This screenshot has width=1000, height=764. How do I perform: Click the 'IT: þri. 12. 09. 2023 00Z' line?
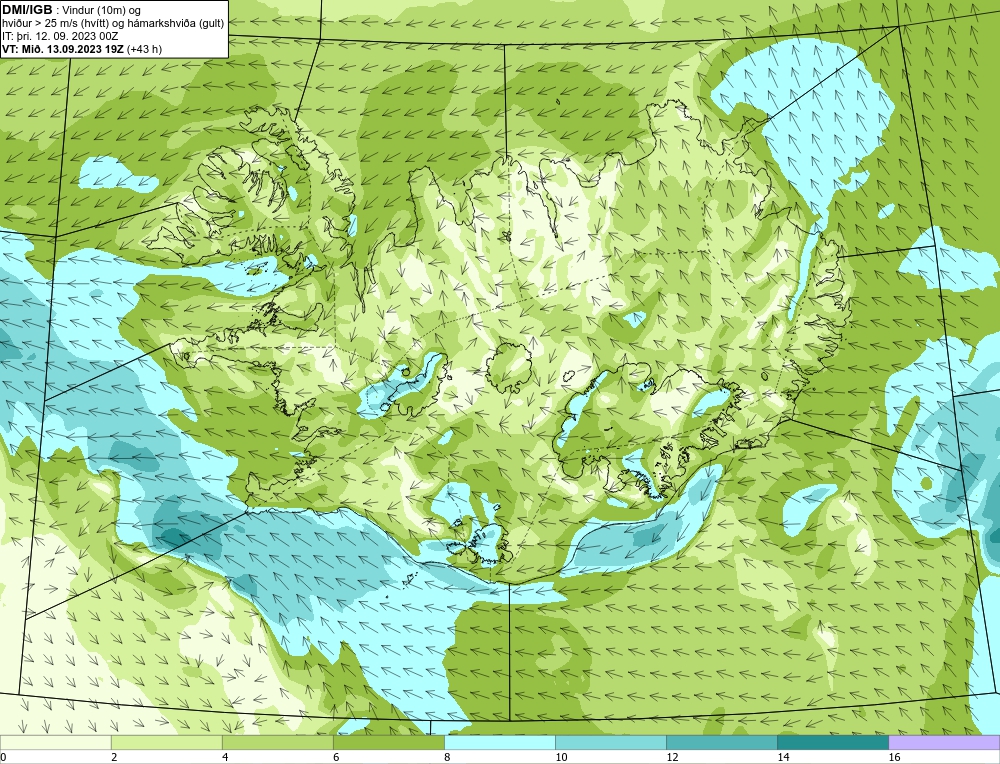pyautogui.click(x=60, y=36)
